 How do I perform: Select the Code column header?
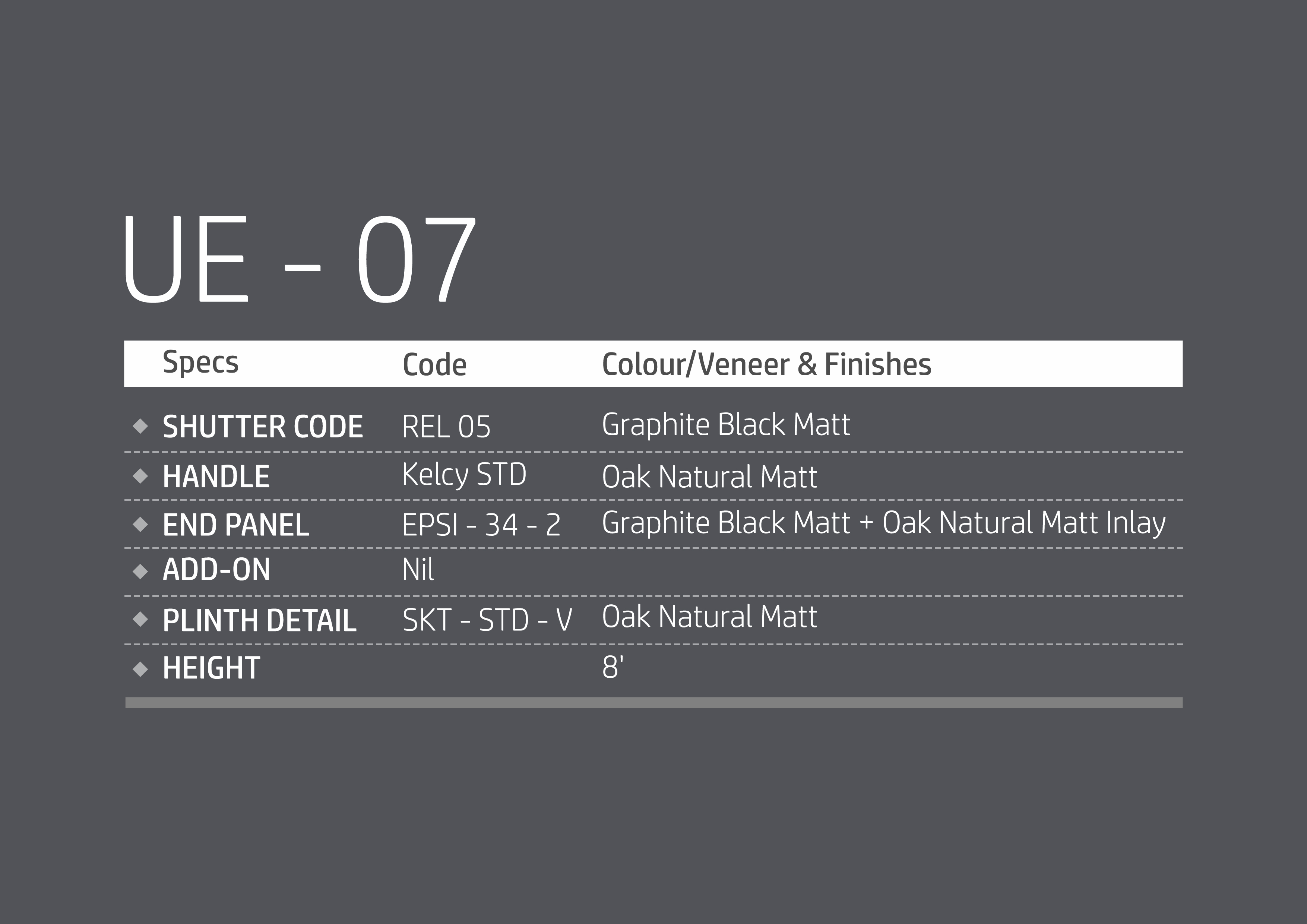(434, 365)
